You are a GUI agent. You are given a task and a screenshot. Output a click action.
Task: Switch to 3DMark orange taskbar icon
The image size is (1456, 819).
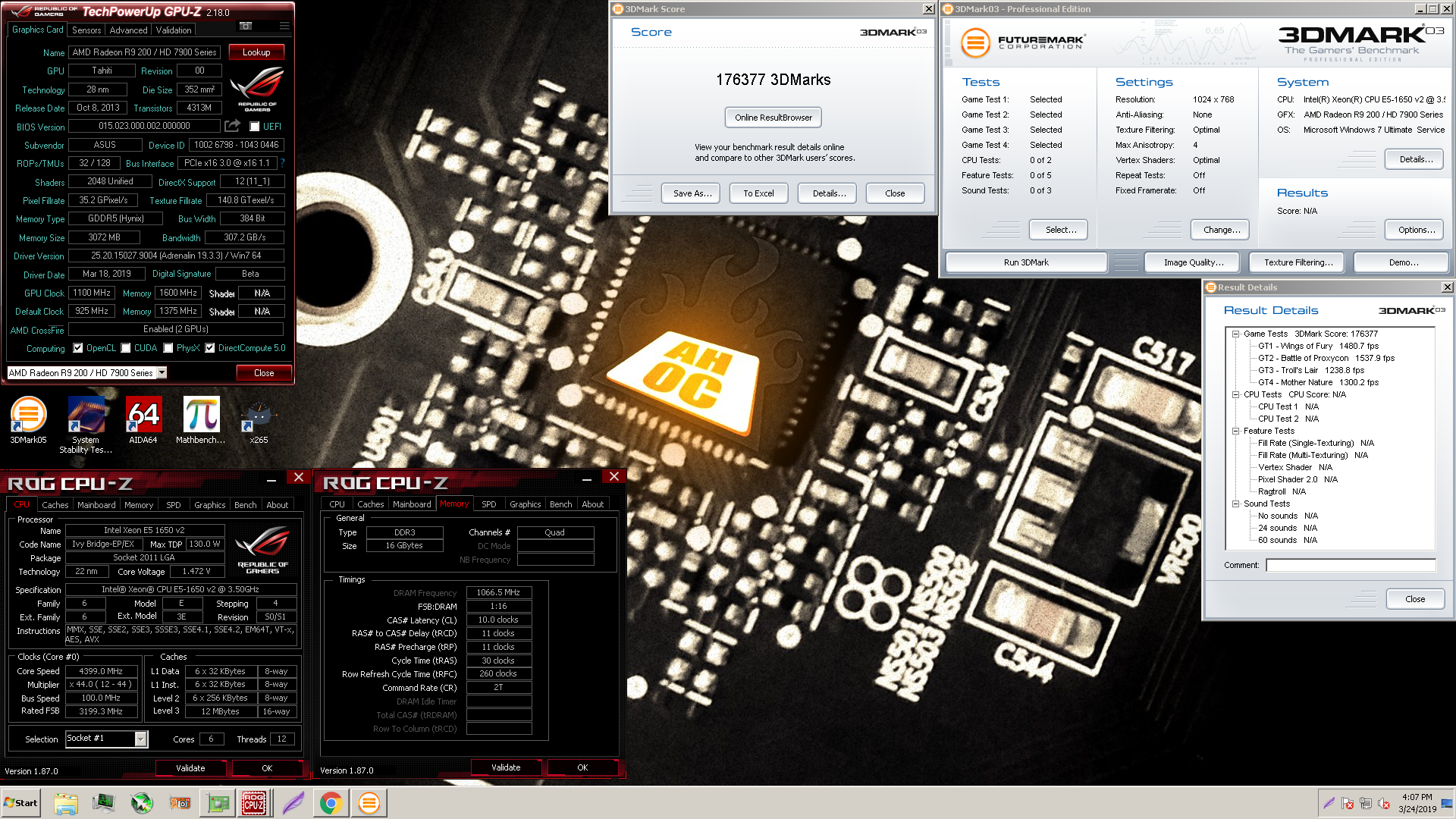tap(369, 803)
